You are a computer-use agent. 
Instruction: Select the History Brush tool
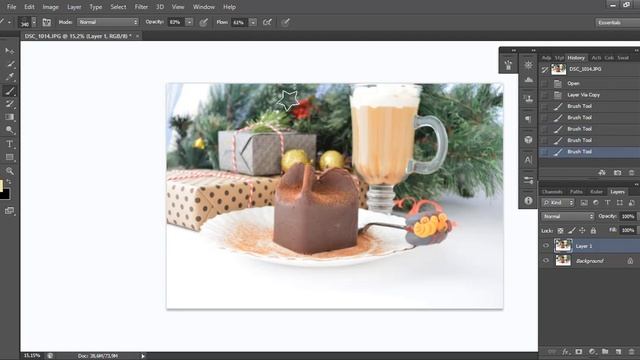point(9,104)
